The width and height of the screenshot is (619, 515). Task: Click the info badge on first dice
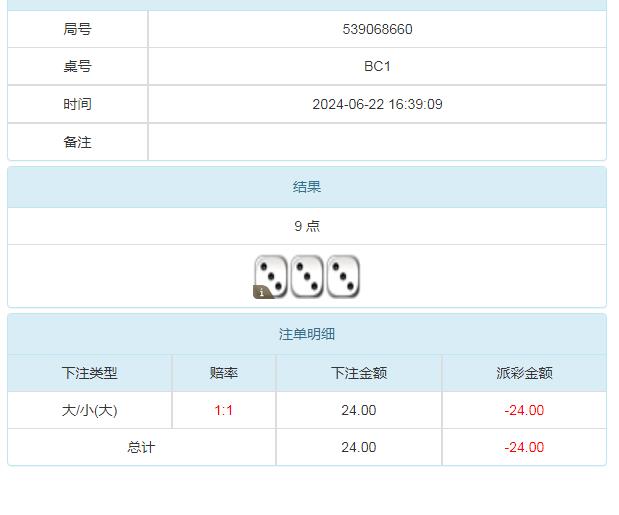pos(262,292)
